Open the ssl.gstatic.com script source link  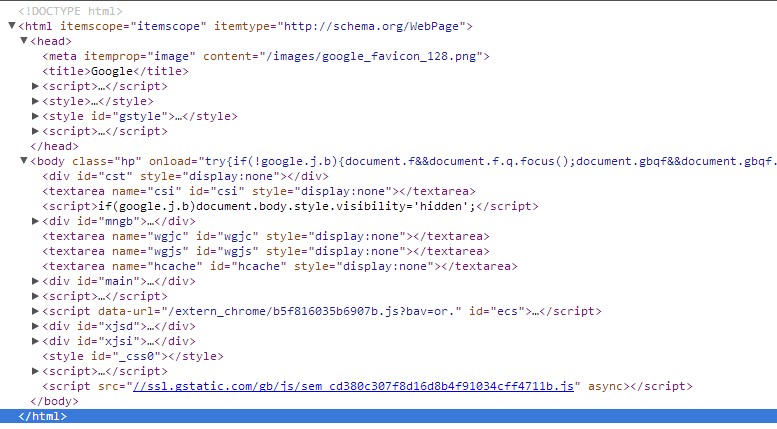click(353, 386)
